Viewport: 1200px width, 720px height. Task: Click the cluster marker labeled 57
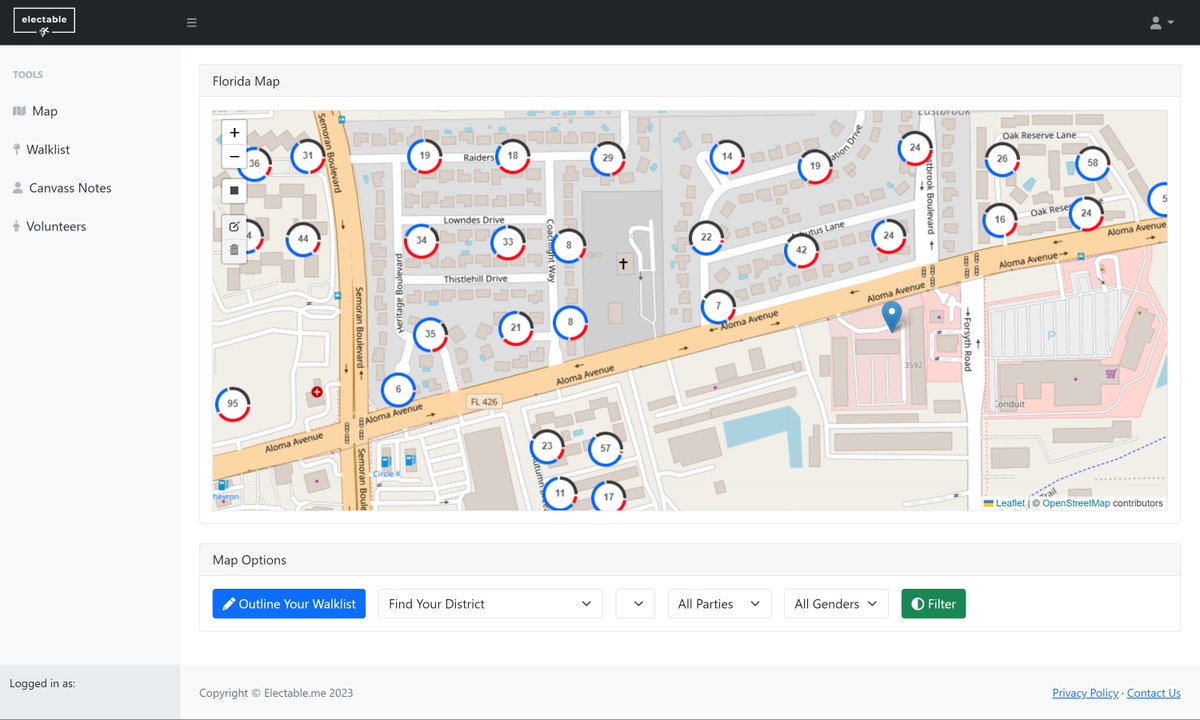click(605, 449)
